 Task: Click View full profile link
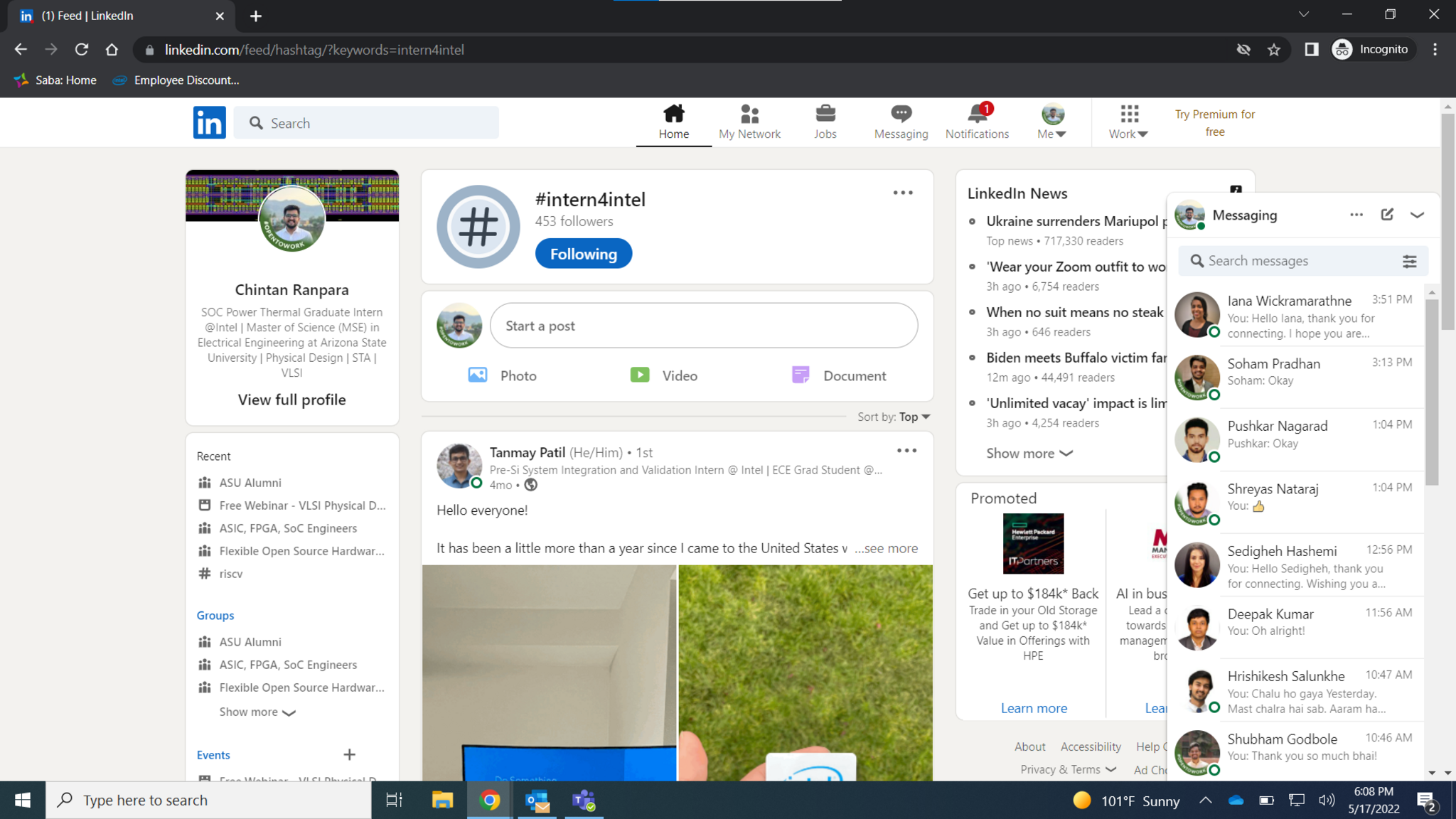point(291,400)
